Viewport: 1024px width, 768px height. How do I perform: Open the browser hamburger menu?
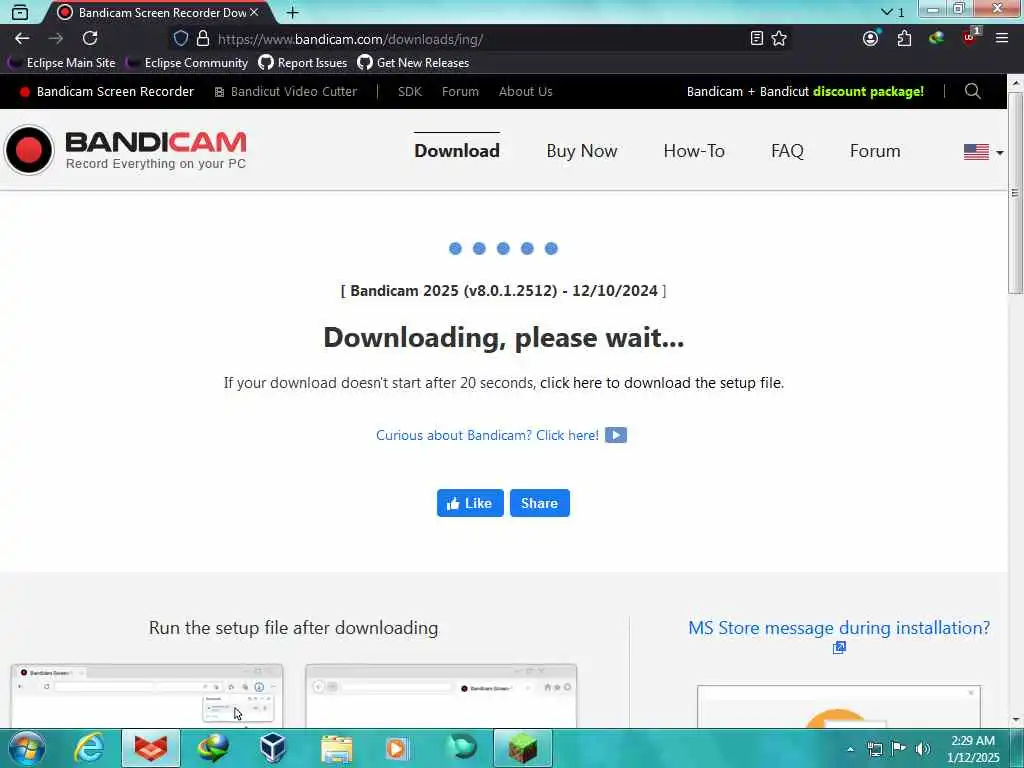click(x=1002, y=39)
